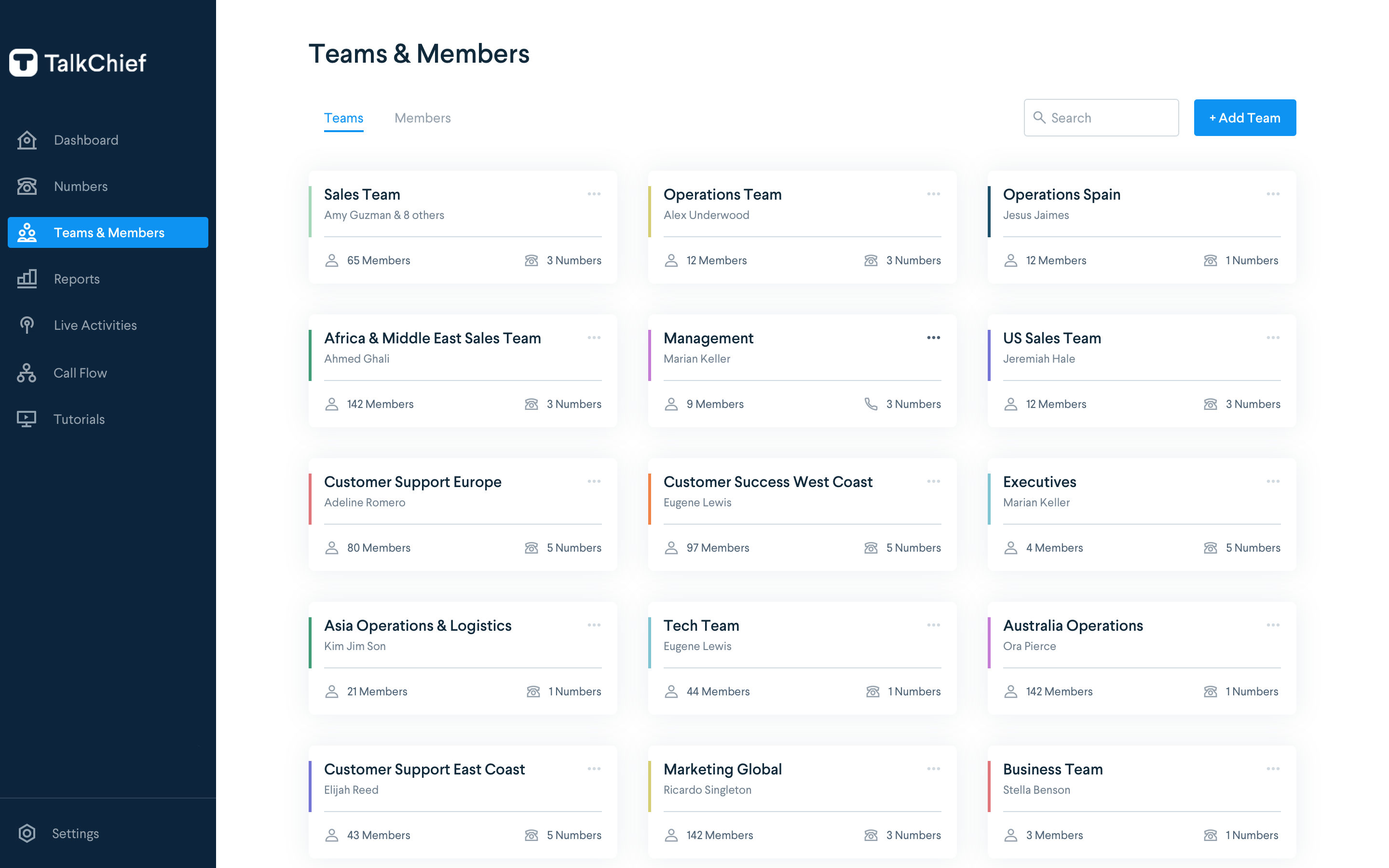Viewport: 1389px width, 868px height.
Task: Click handset icon on Management card
Action: click(x=871, y=404)
